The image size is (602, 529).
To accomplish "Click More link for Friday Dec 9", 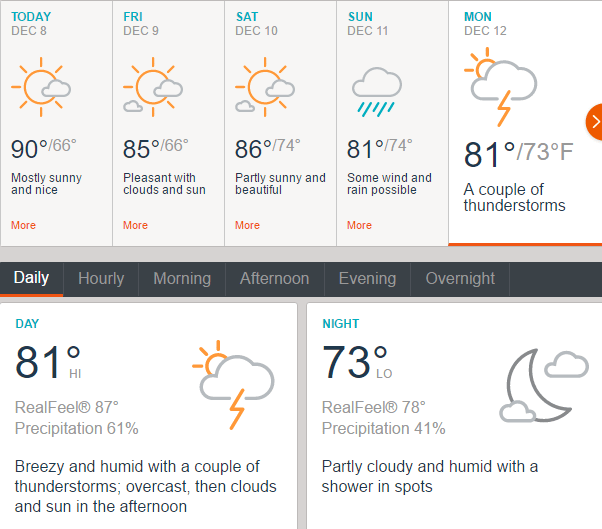I will pos(135,225).
